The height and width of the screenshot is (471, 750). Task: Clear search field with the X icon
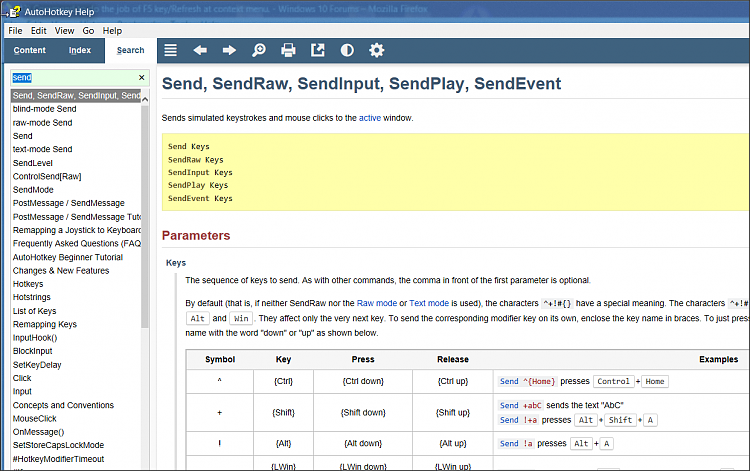pyautogui.click(x=142, y=77)
